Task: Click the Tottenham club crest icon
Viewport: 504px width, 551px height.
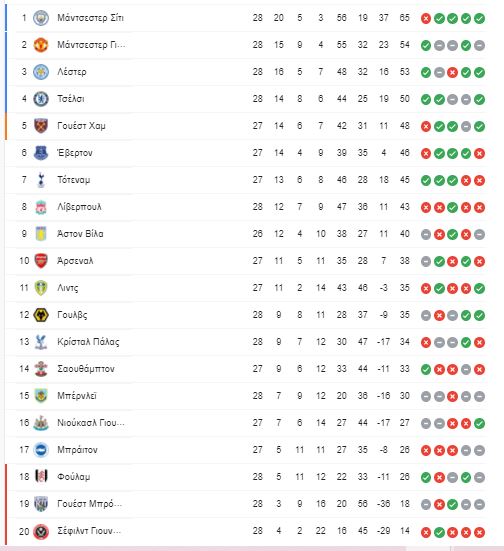Action: coord(41,180)
